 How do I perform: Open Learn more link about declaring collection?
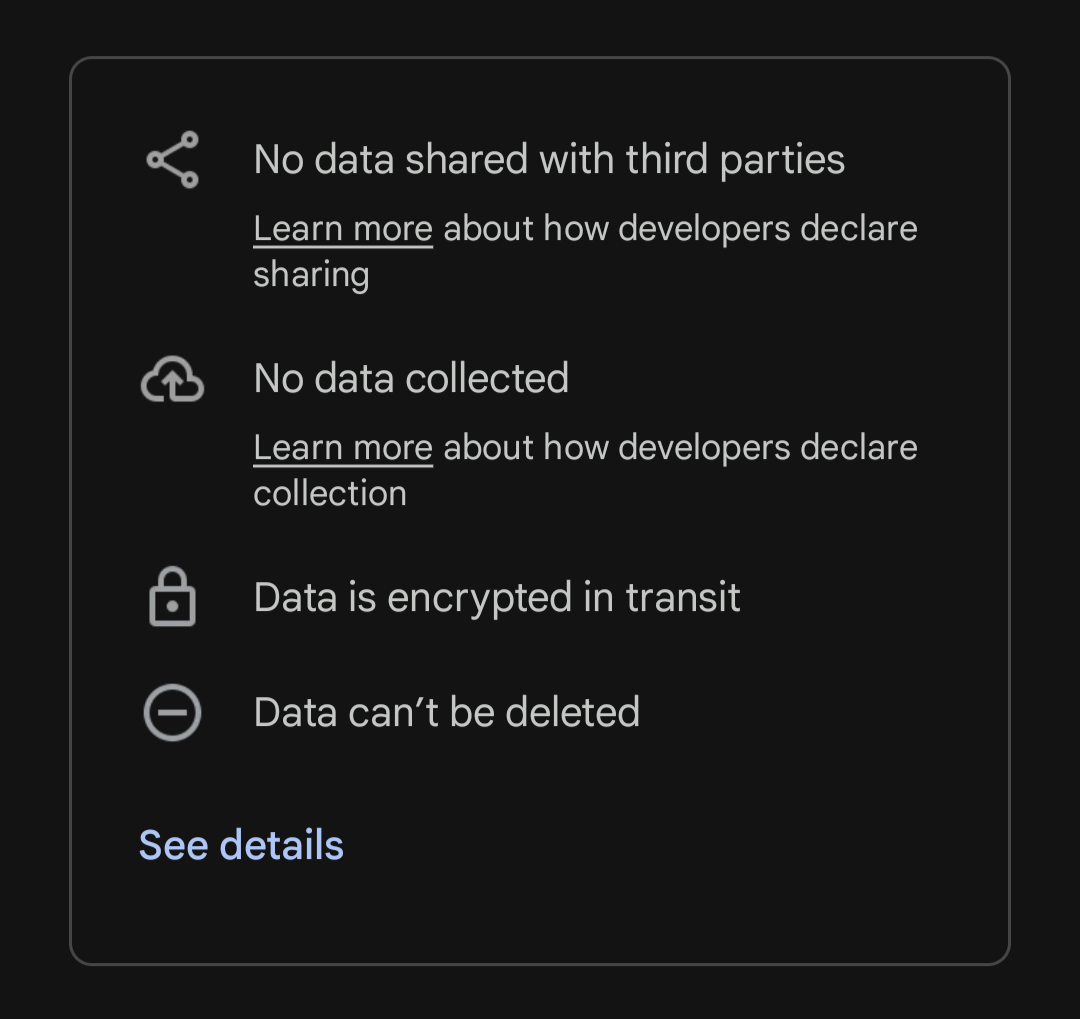point(343,448)
